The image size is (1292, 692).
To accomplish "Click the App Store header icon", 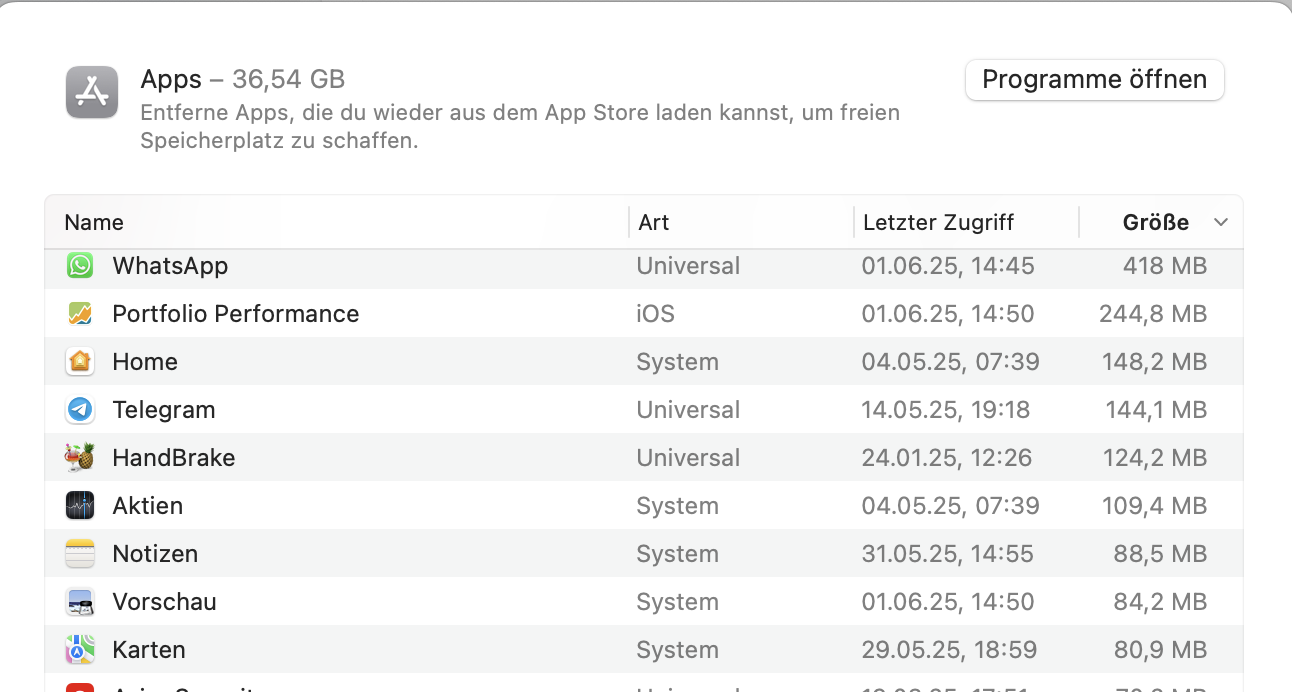I will tap(92, 92).
